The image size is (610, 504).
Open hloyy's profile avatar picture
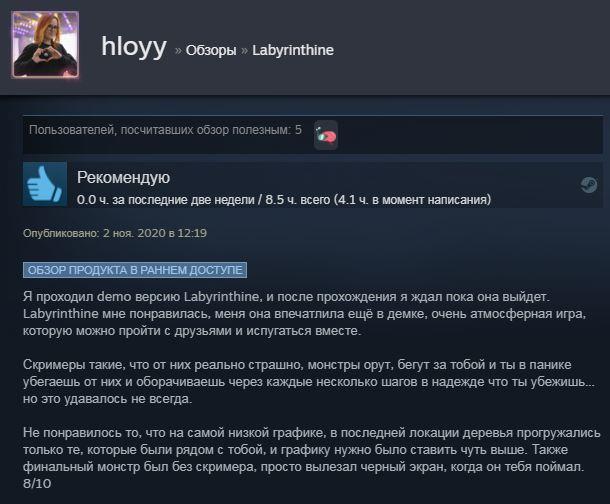[x=45, y=45]
